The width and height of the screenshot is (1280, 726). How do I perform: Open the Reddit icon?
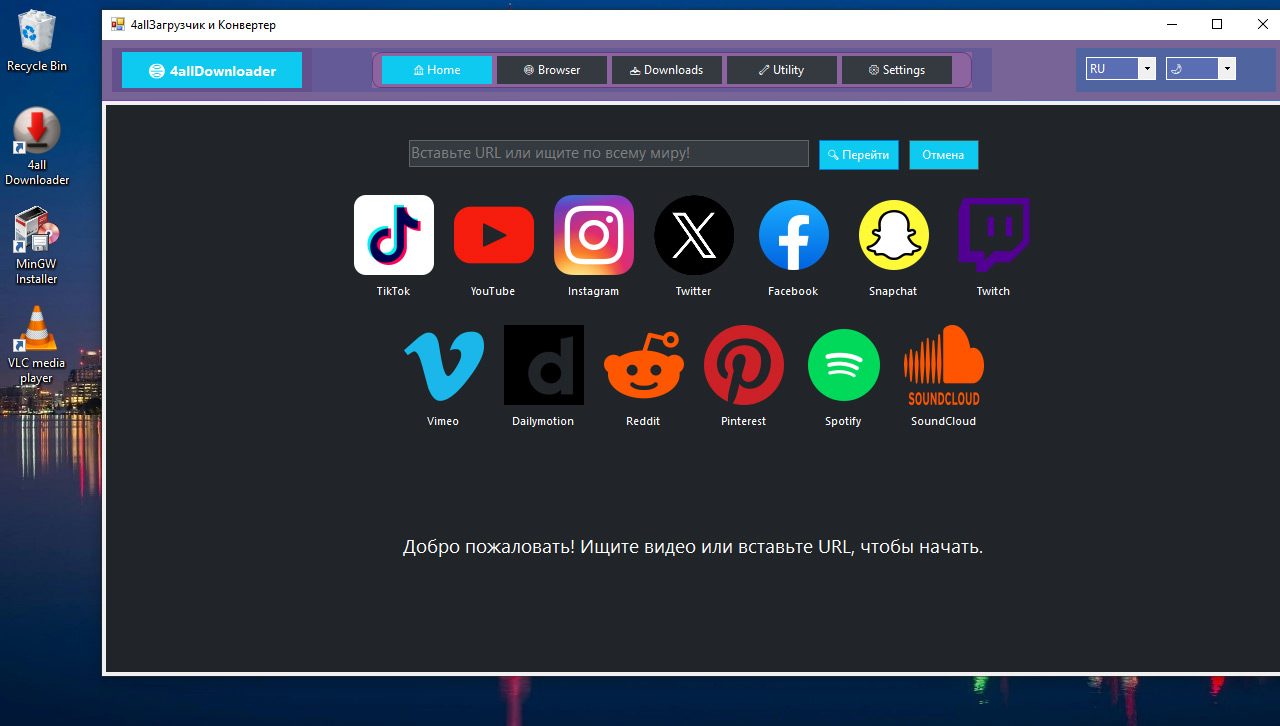(x=644, y=365)
